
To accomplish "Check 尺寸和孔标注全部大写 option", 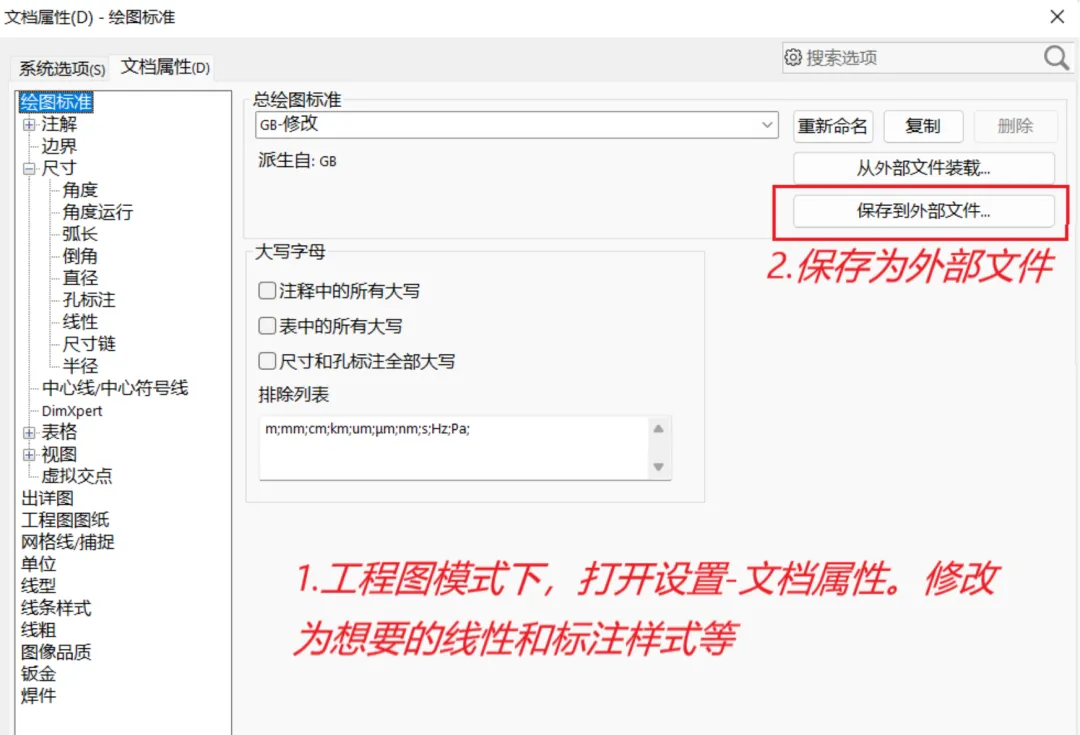I will tap(267, 361).
